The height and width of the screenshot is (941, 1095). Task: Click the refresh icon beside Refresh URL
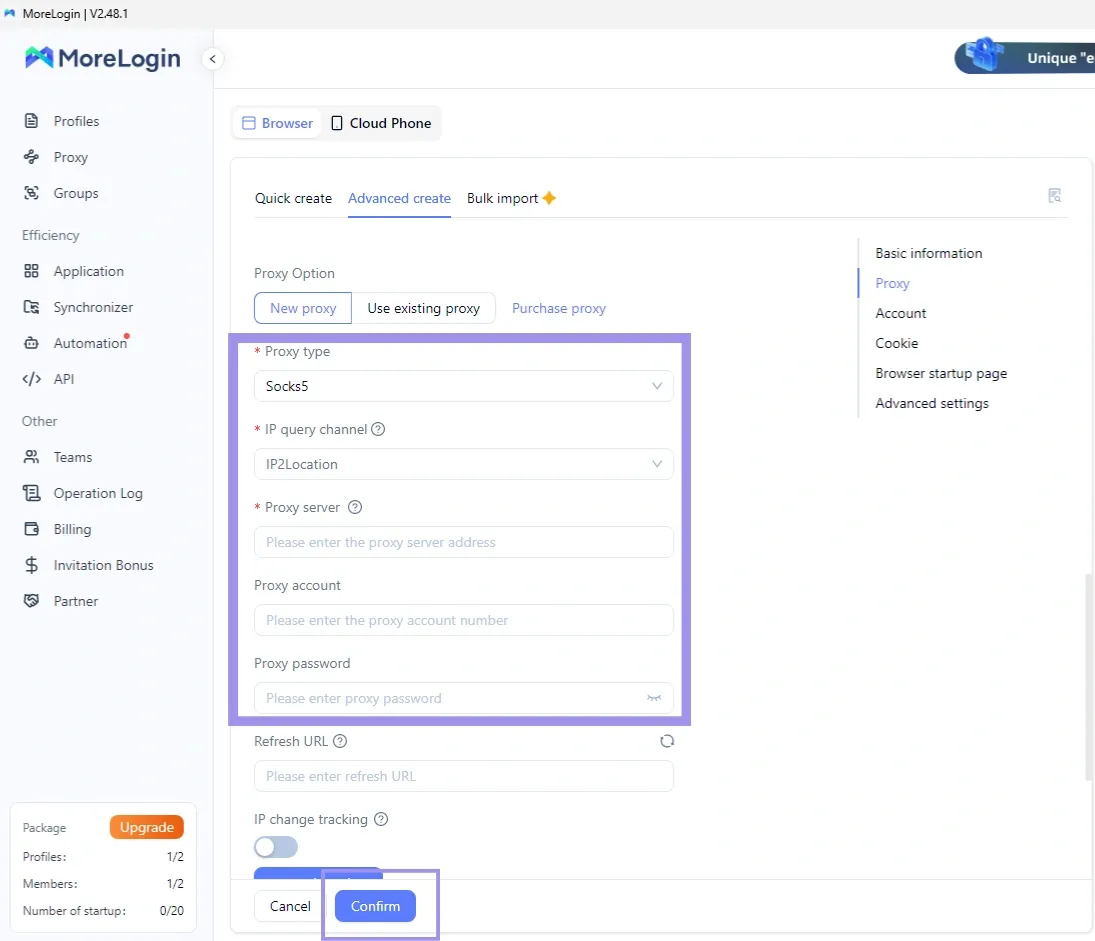coord(667,741)
